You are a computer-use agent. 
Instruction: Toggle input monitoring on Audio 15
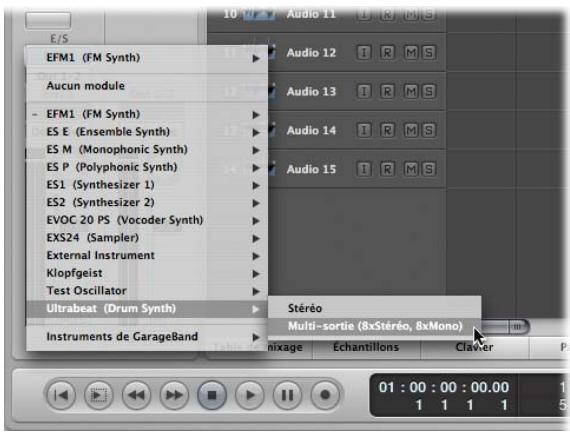pos(364,169)
